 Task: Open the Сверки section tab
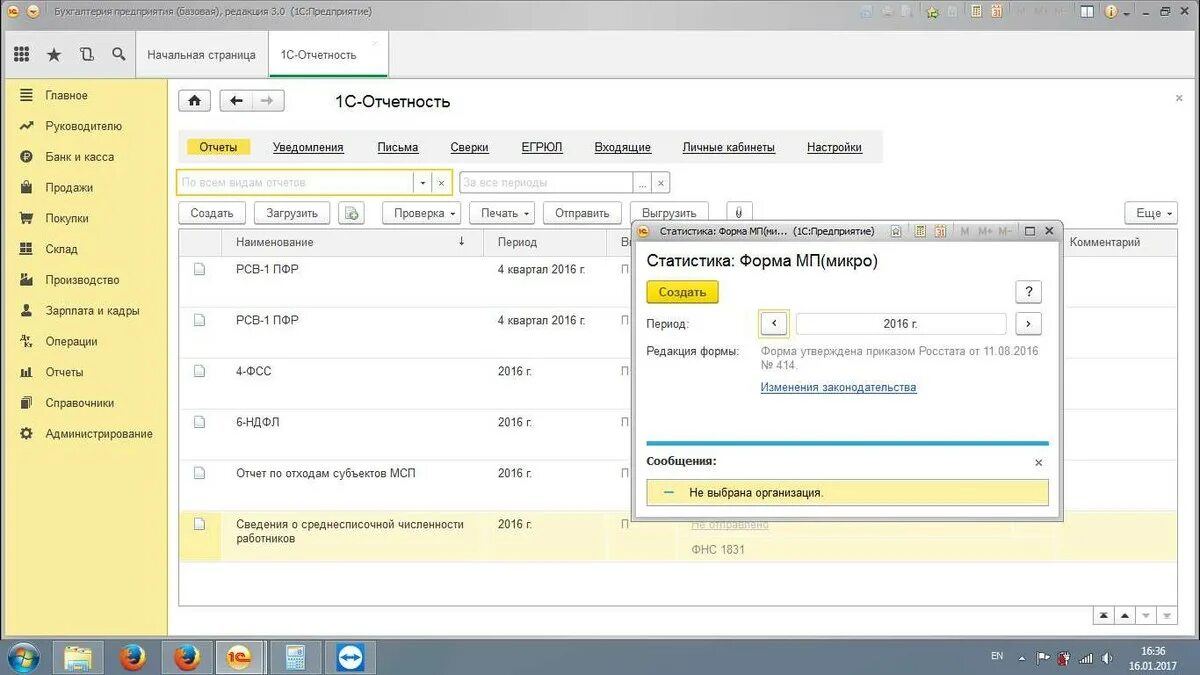point(469,147)
